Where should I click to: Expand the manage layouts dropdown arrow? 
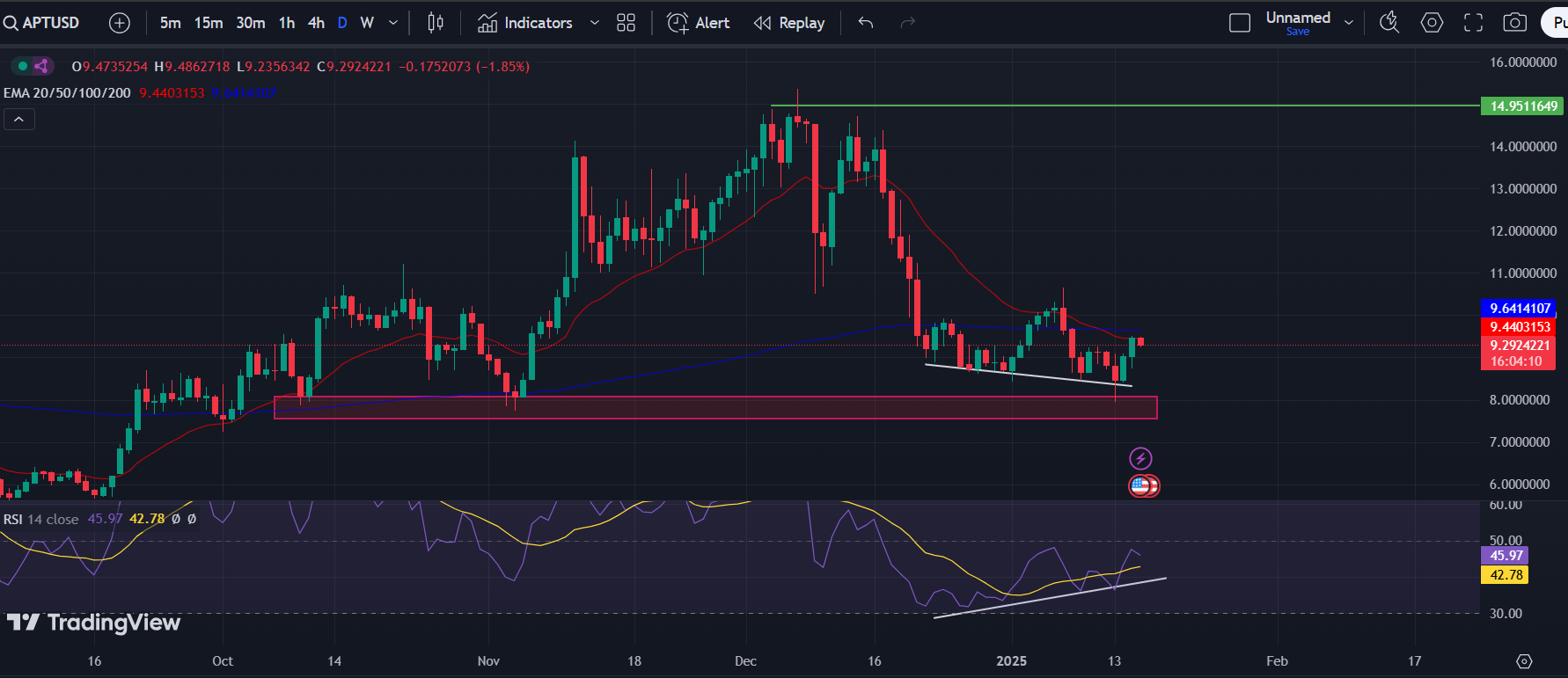1349,23
